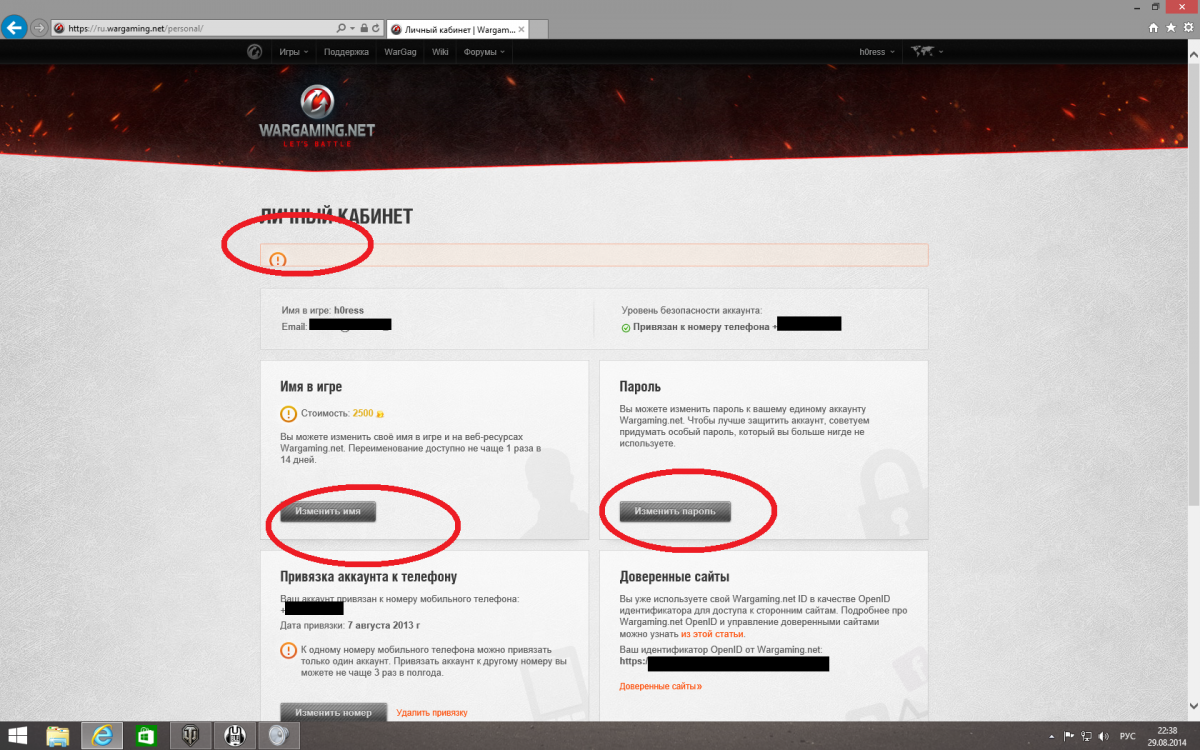Open the Windows Start button
1200x750 pixels.
coord(20,736)
